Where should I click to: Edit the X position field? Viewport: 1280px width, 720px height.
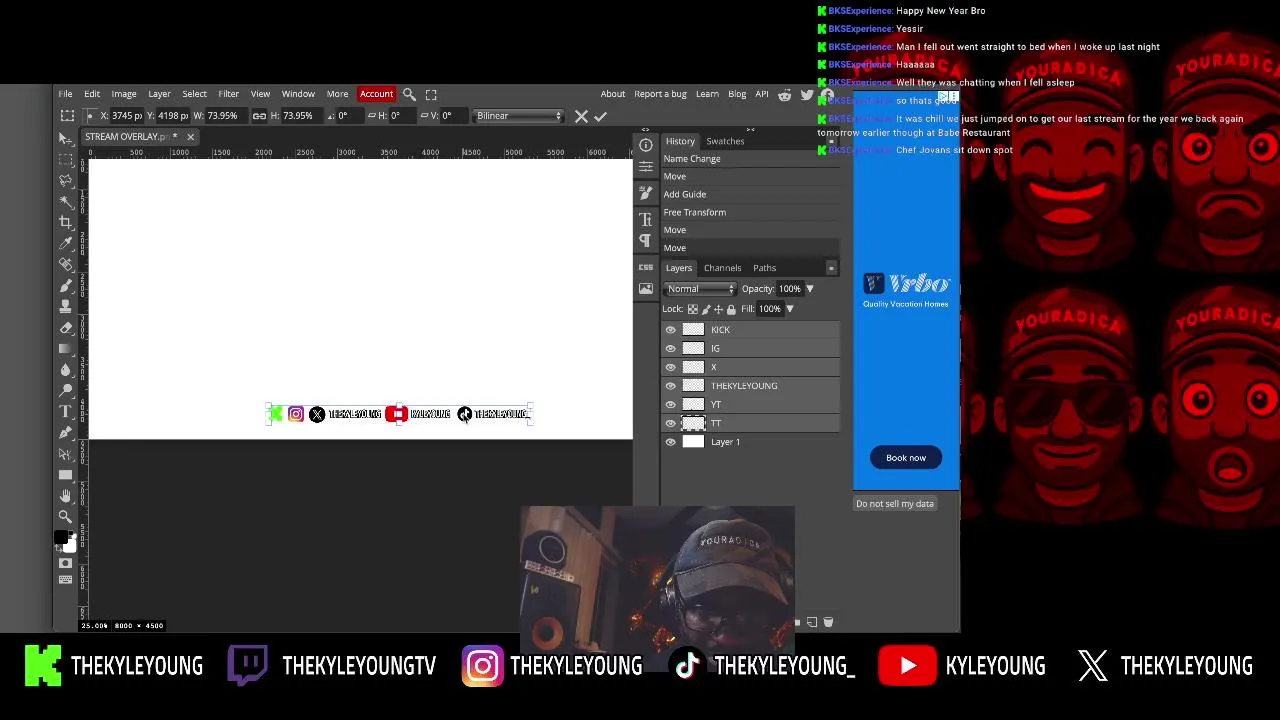tap(126, 116)
